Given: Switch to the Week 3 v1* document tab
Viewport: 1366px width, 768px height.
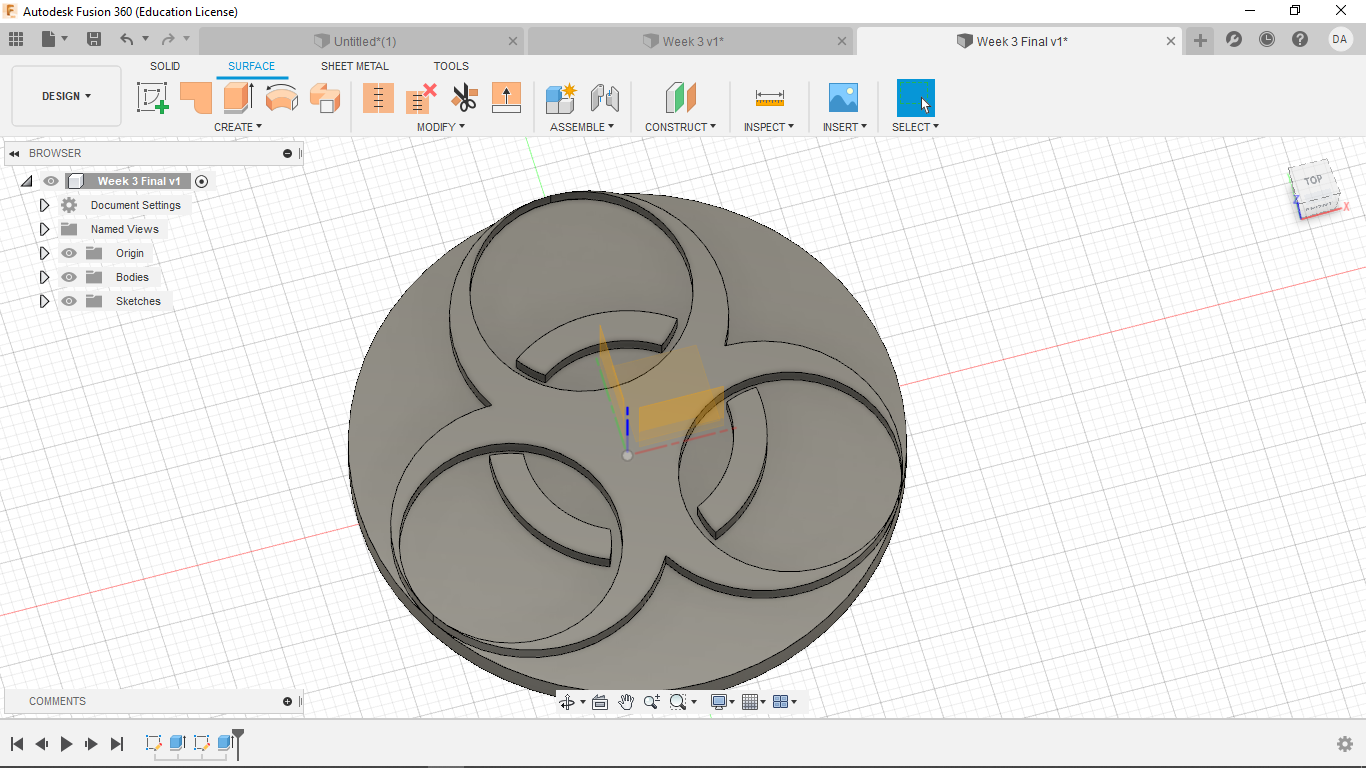Looking at the screenshot, I should [x=691, y=41].
